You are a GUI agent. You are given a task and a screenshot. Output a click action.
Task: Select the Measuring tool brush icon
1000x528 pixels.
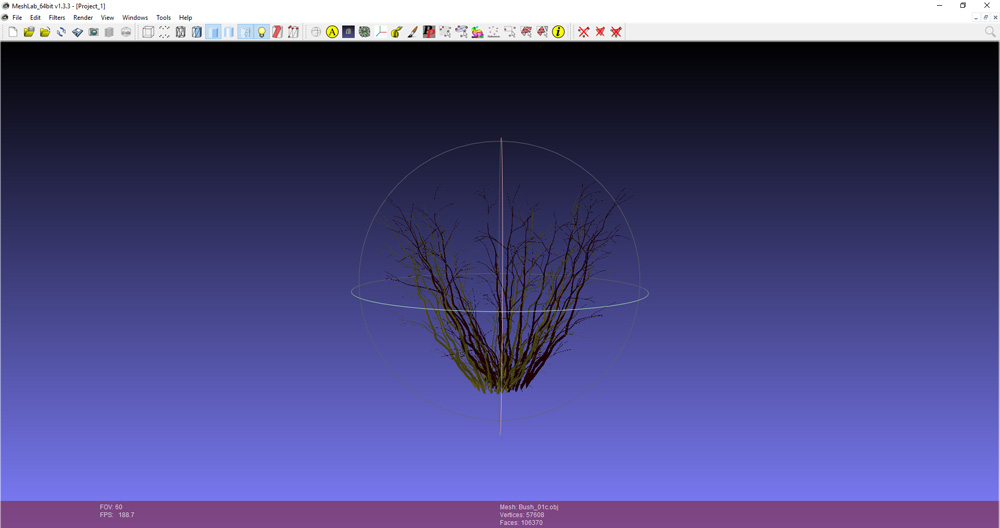pos(397,32)
